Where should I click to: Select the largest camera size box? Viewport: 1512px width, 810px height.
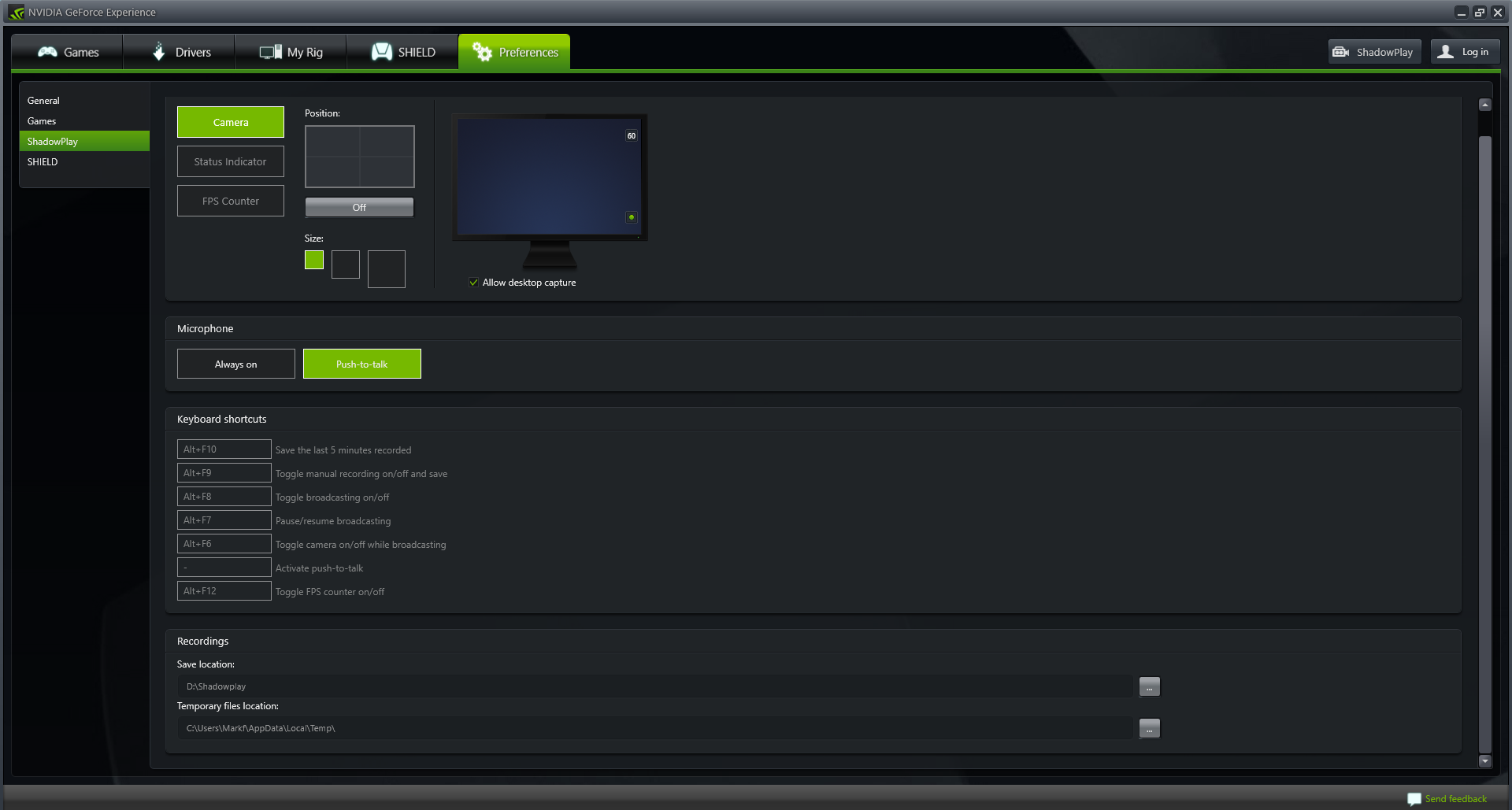(387, 269)
